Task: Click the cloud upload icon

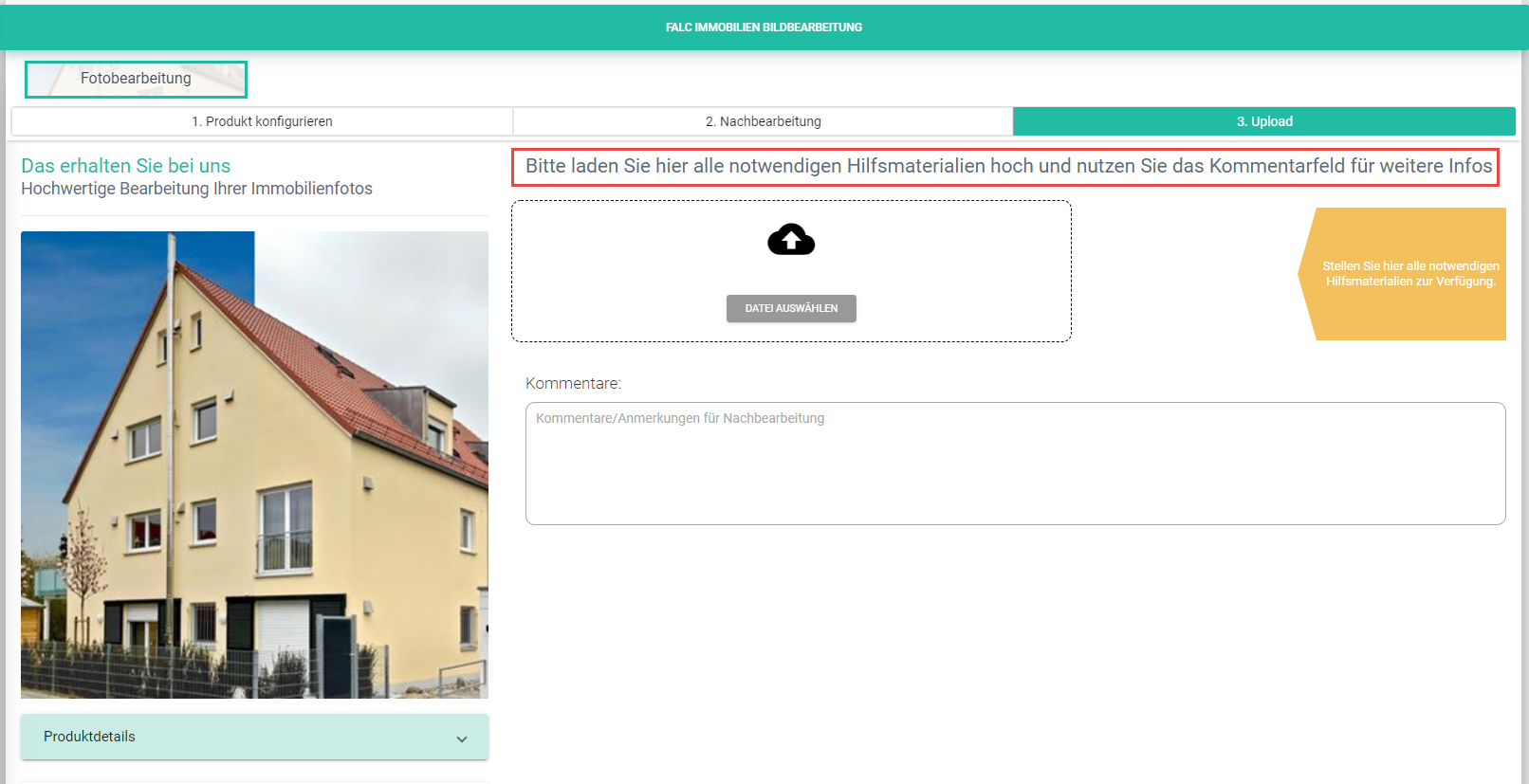Action: pos(791,240)
